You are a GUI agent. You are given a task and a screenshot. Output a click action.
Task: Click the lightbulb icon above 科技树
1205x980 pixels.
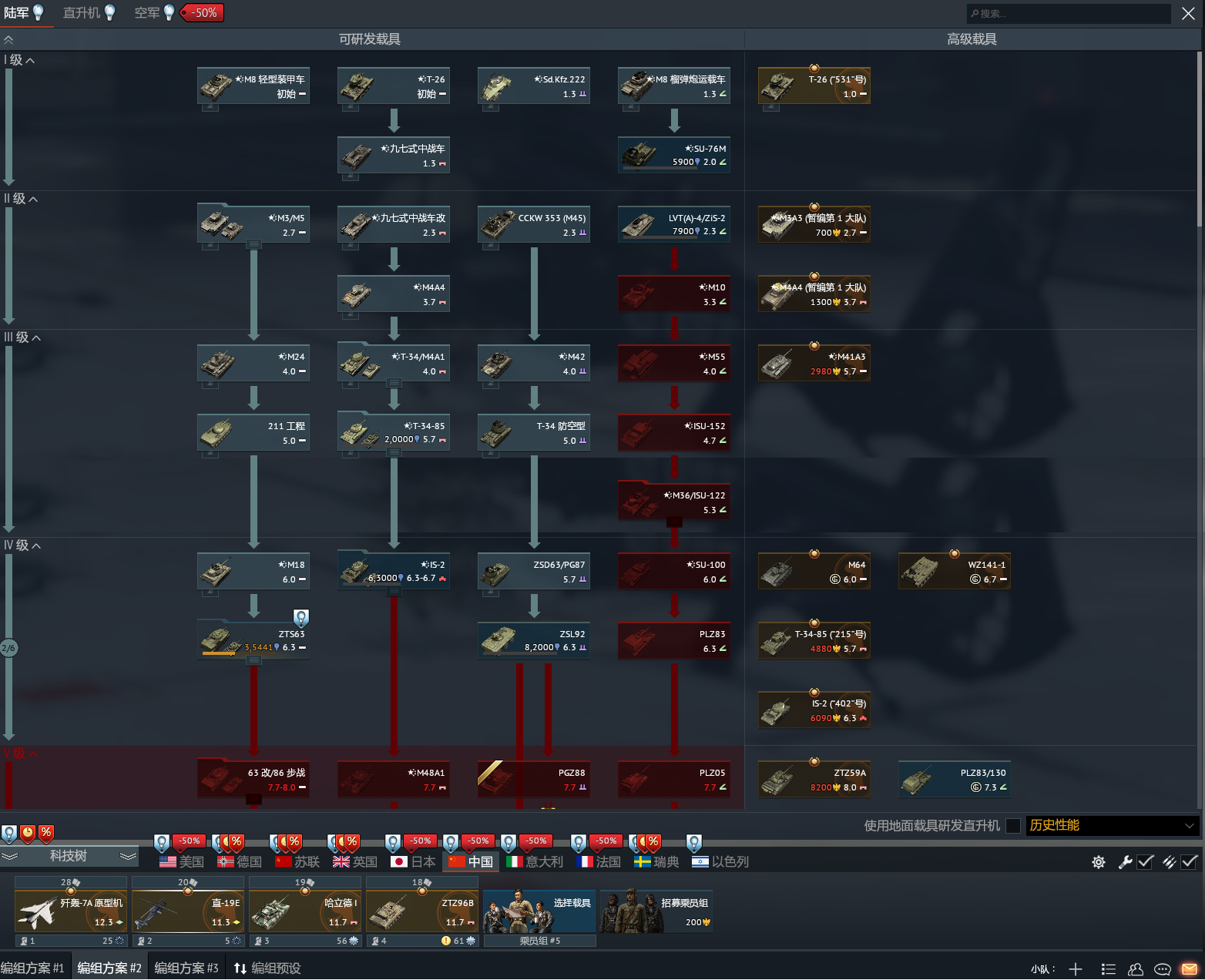(x=9, y=834)
